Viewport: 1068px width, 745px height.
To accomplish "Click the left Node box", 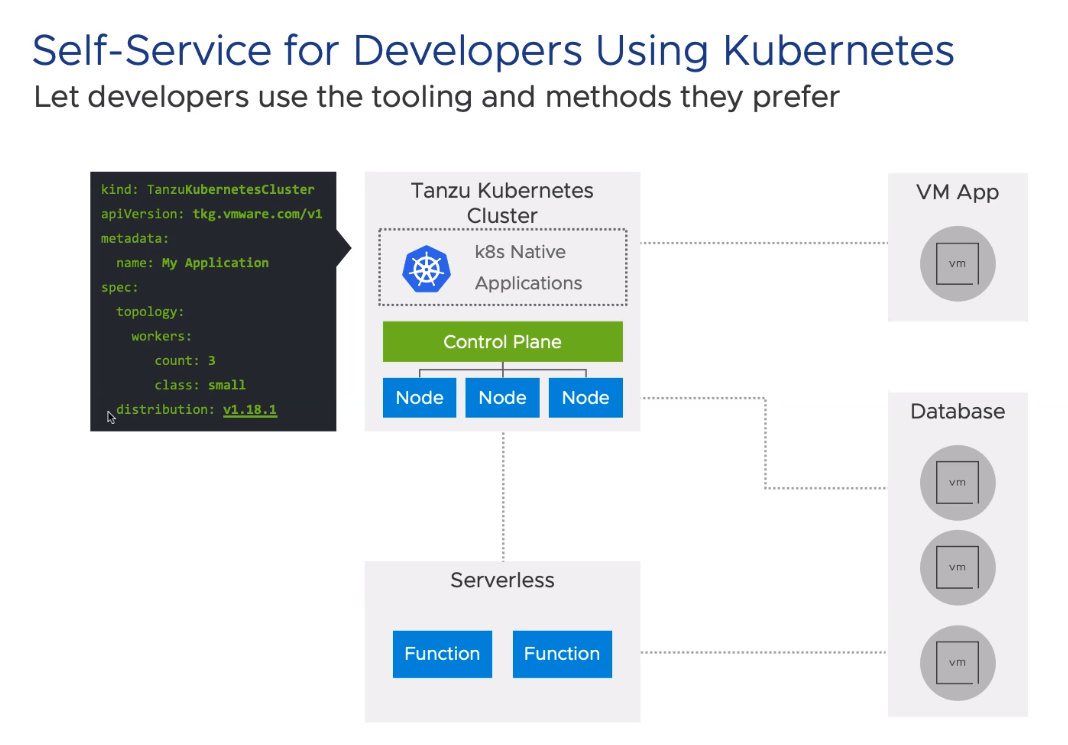I will click(x=419, y=398).
